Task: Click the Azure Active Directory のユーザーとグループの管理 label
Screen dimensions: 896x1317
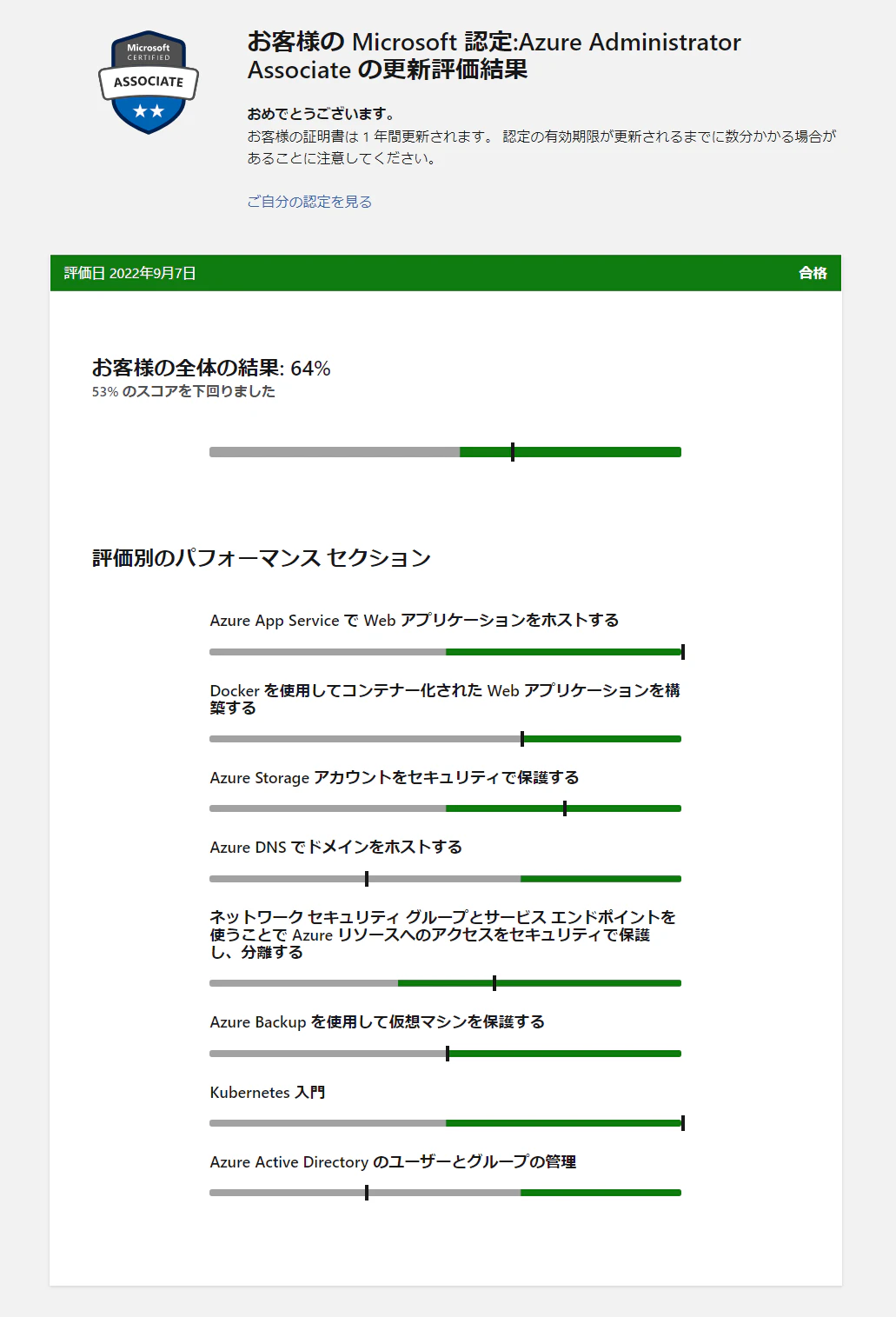Action: tap(393, 1161)
